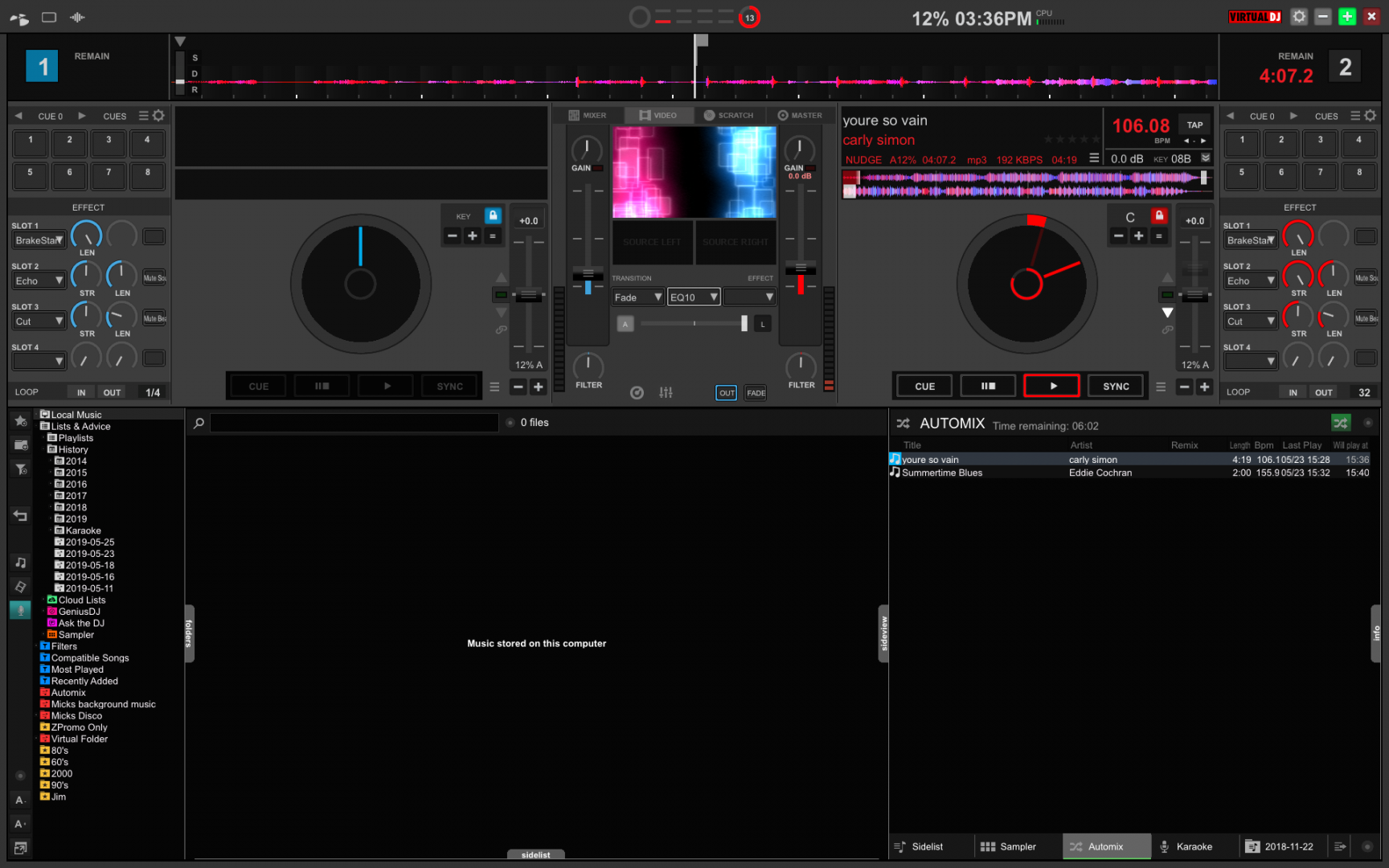1389x868 pixels.
Task: Open left deck slot 4 empty dropdown
Action: point(39,362)
